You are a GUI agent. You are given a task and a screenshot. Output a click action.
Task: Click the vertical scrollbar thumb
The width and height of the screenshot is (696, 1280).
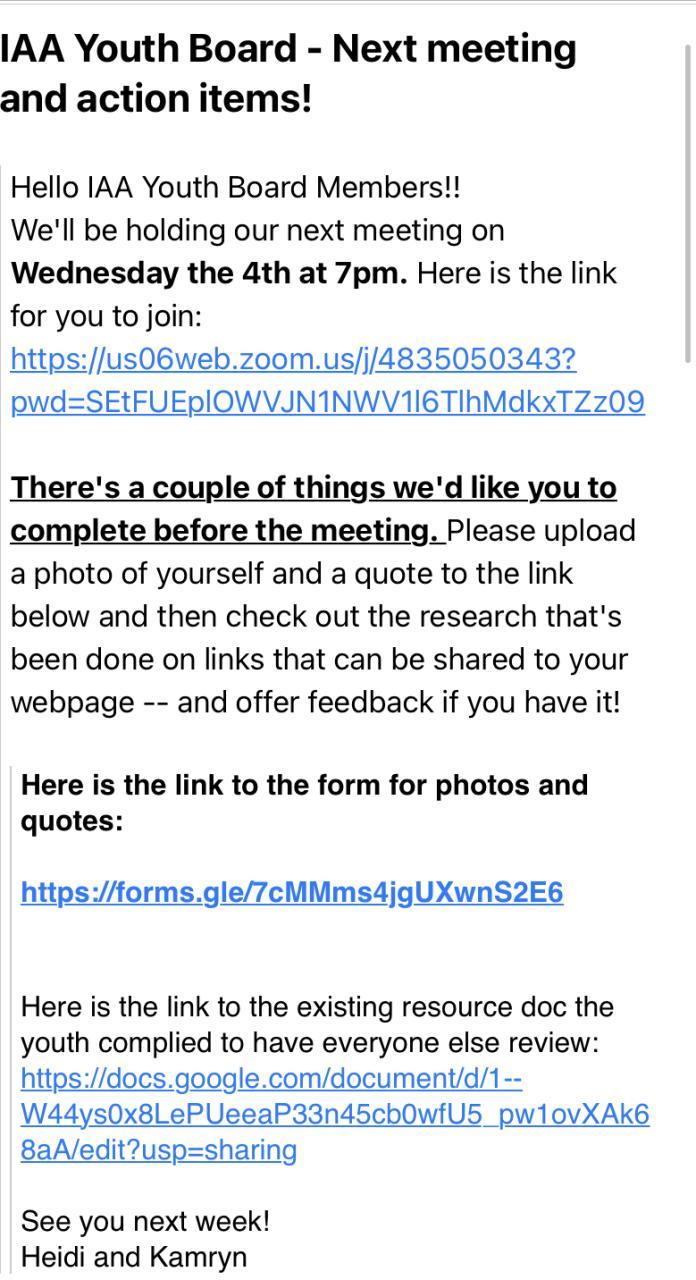pyautogui.click(x=688, y=200)
